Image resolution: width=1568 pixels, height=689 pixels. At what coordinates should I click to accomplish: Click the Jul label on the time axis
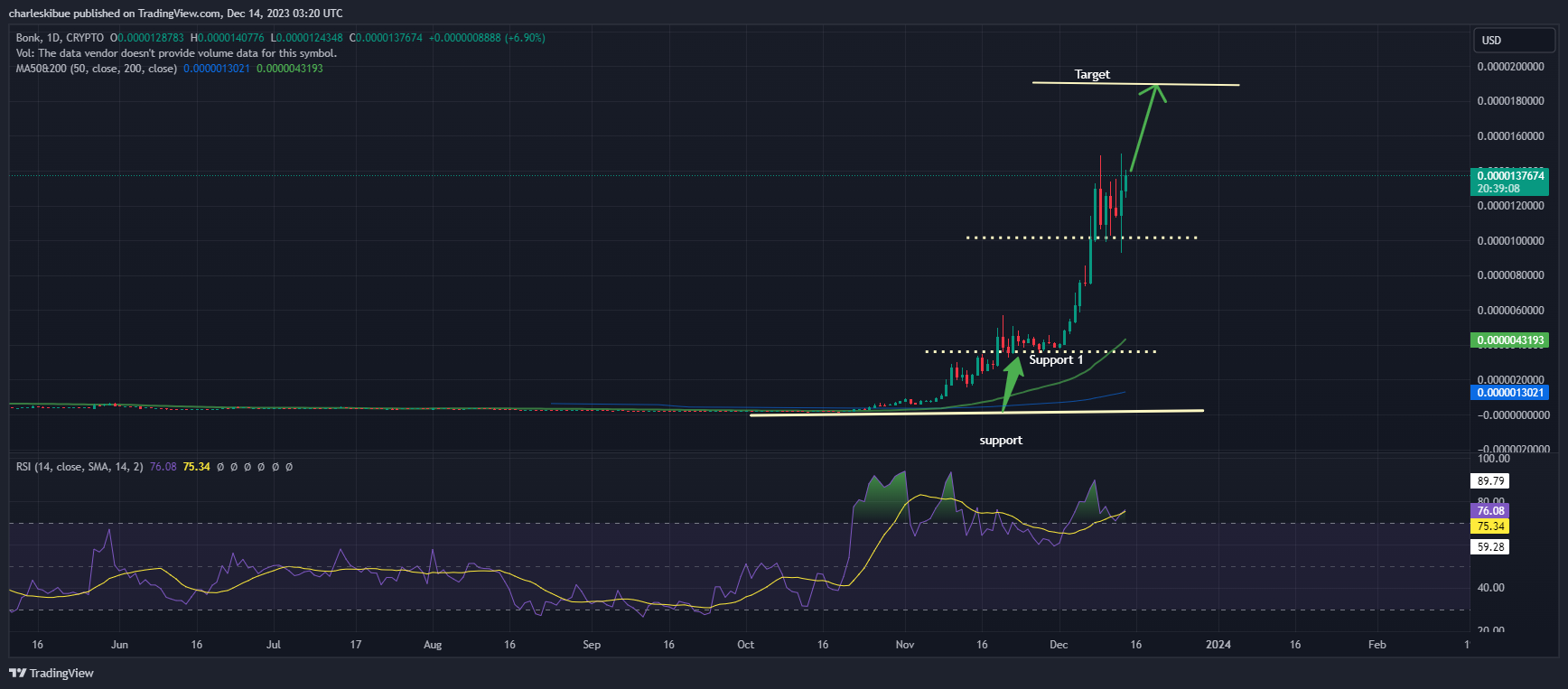tap(274, 645)
